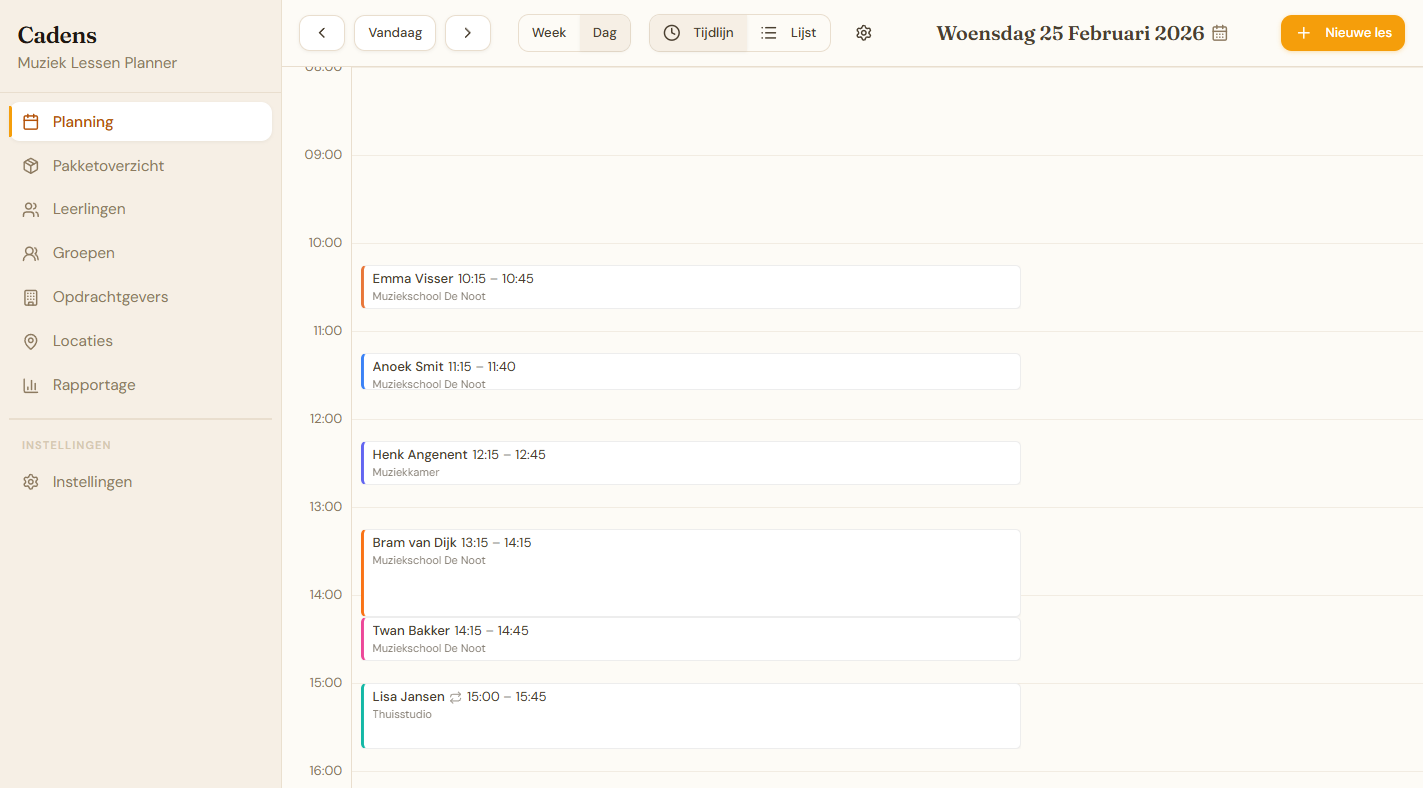Go to next day with right chevron
The width and height of the screenshot is (1423, 788).
point(467,33)
